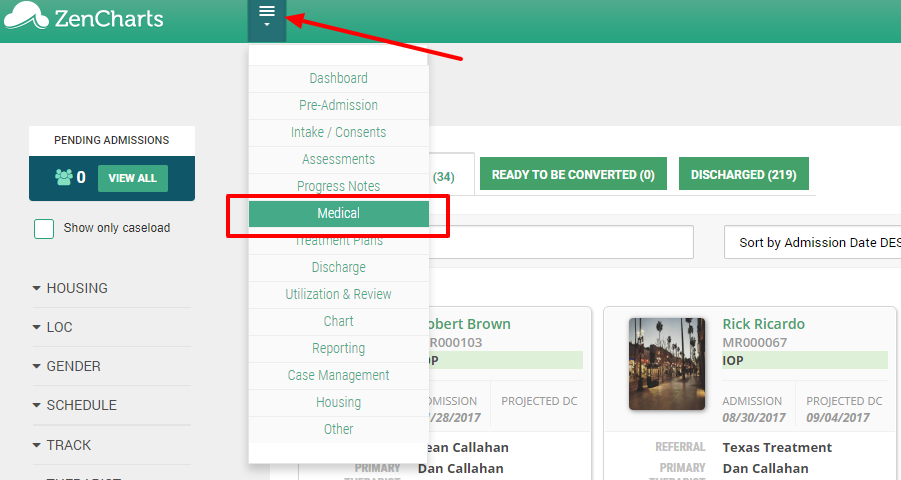Screen dimensions: 901x480
Task: Open the Pre-Admission menu item
Action: click(338, 105)
